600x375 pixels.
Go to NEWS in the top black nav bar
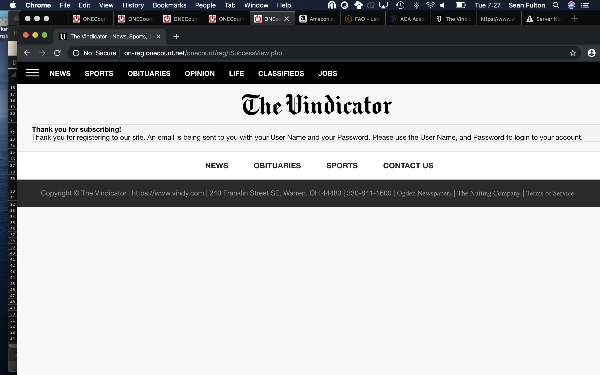tap(60, 73)
